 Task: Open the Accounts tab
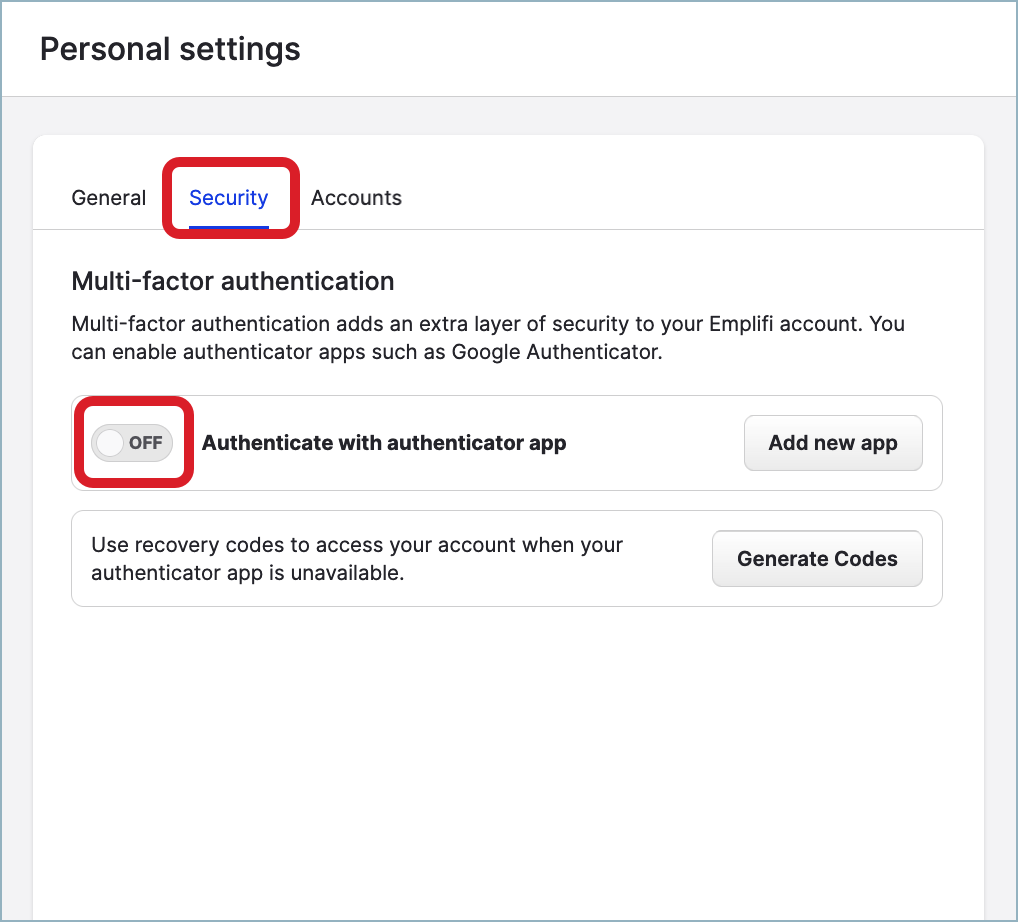tap(356, 198)
